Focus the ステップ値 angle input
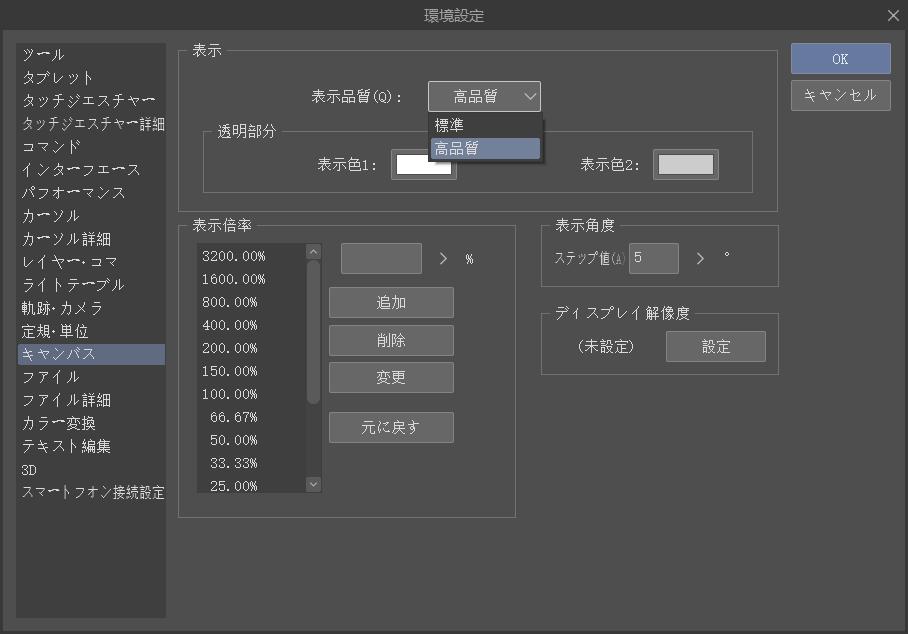Screen dimensions: 908x634 pos(654,258)
